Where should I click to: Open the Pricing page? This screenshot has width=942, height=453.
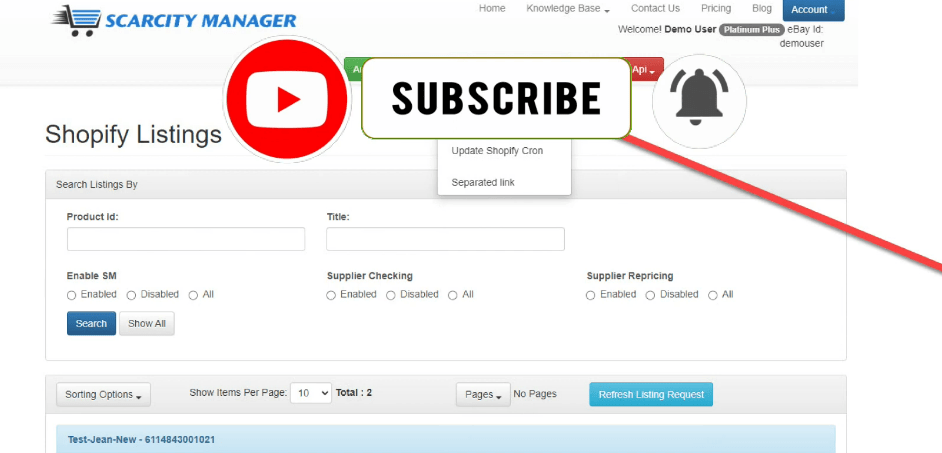pyautogui.click(x=716, y=8)
